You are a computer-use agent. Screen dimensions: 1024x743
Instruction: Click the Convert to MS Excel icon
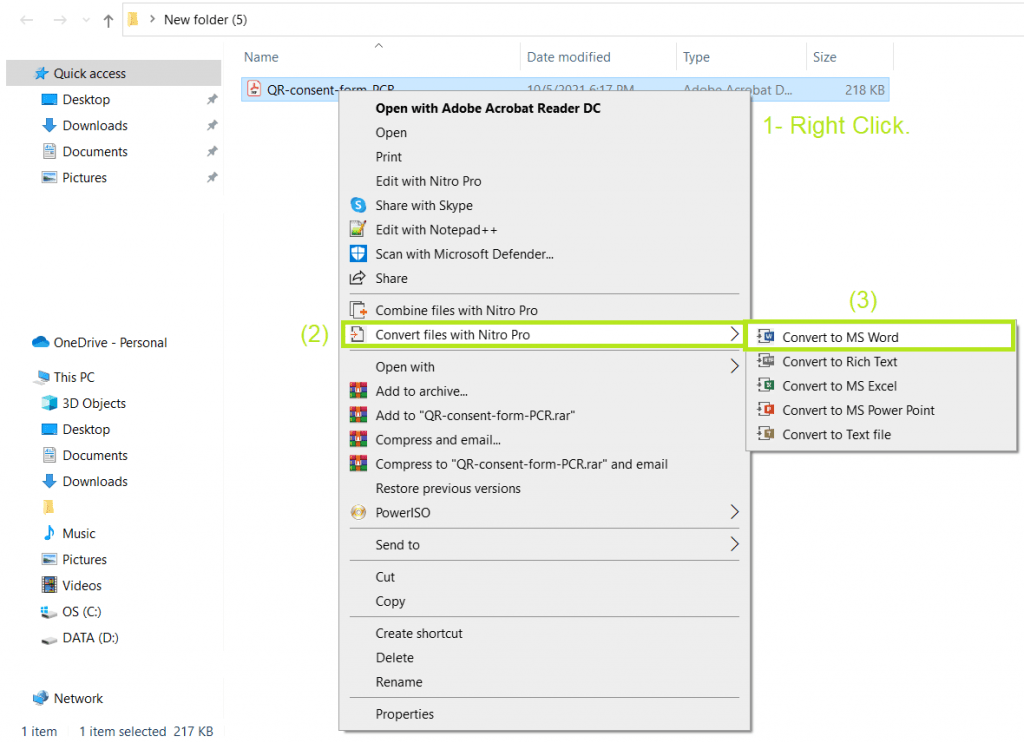click(x=767, y=386)
